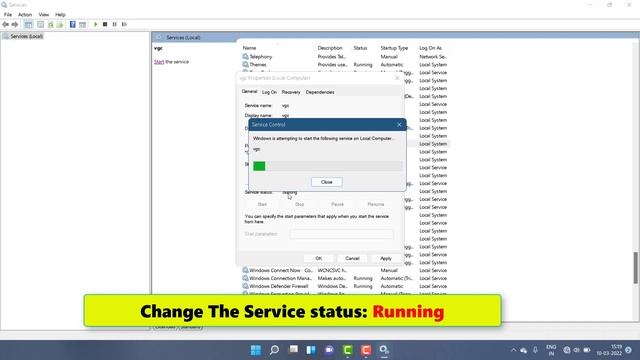Open Teams Chat taskbar icon

(x=329, y=350)
